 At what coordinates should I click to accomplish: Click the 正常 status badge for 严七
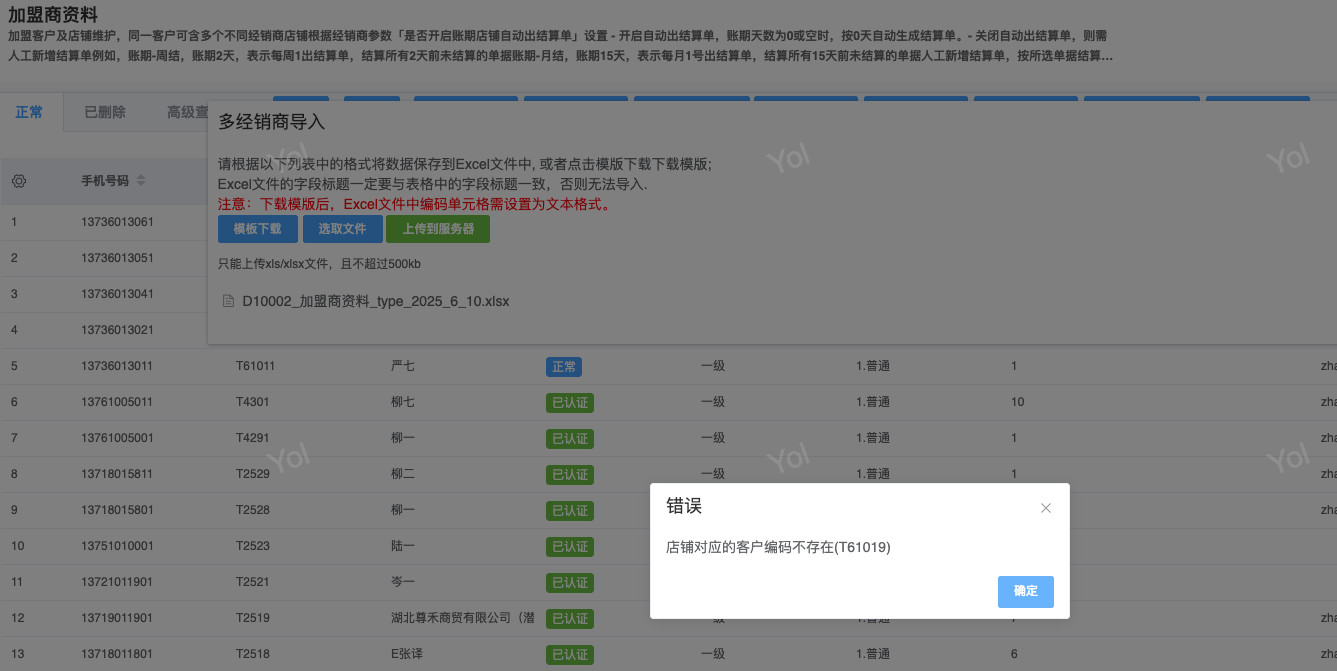tap(563, 367)
